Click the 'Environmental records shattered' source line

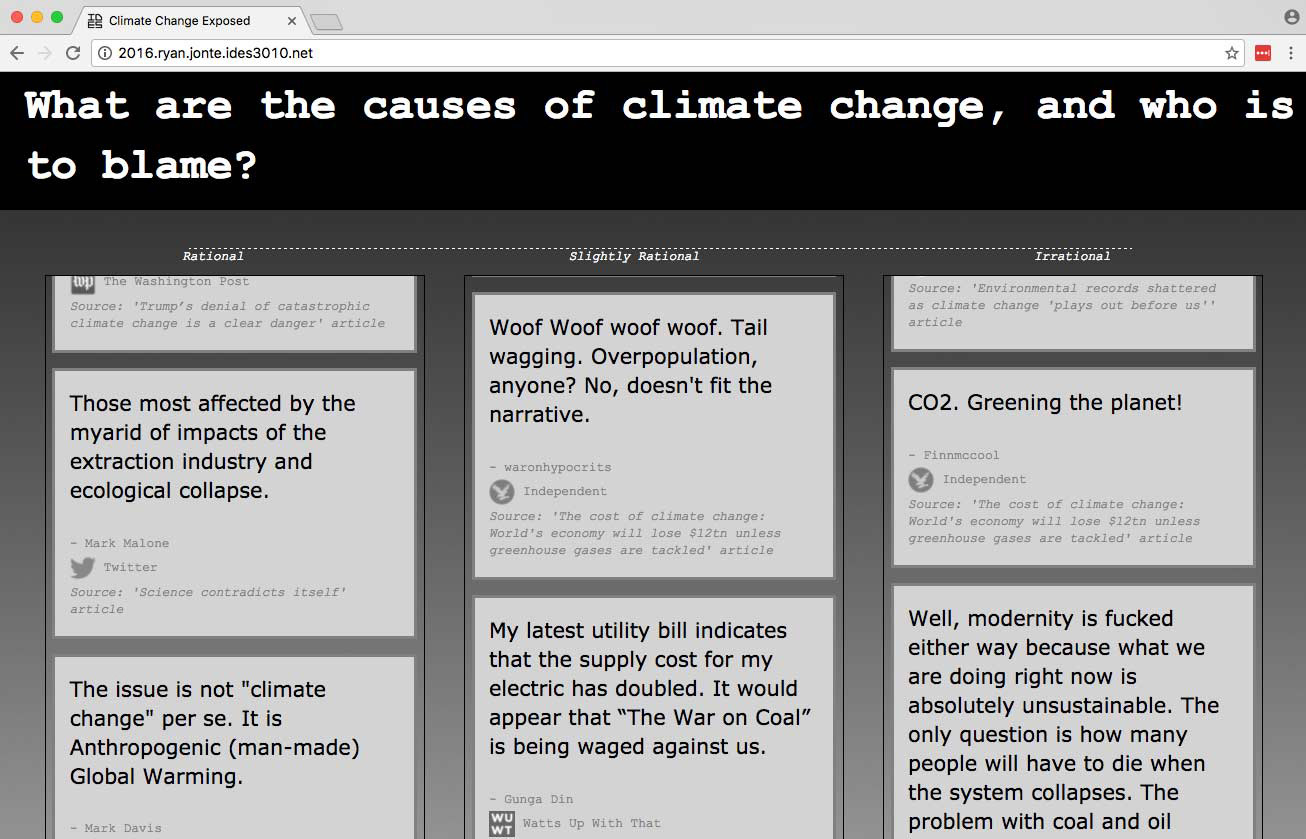point(1062,305)
